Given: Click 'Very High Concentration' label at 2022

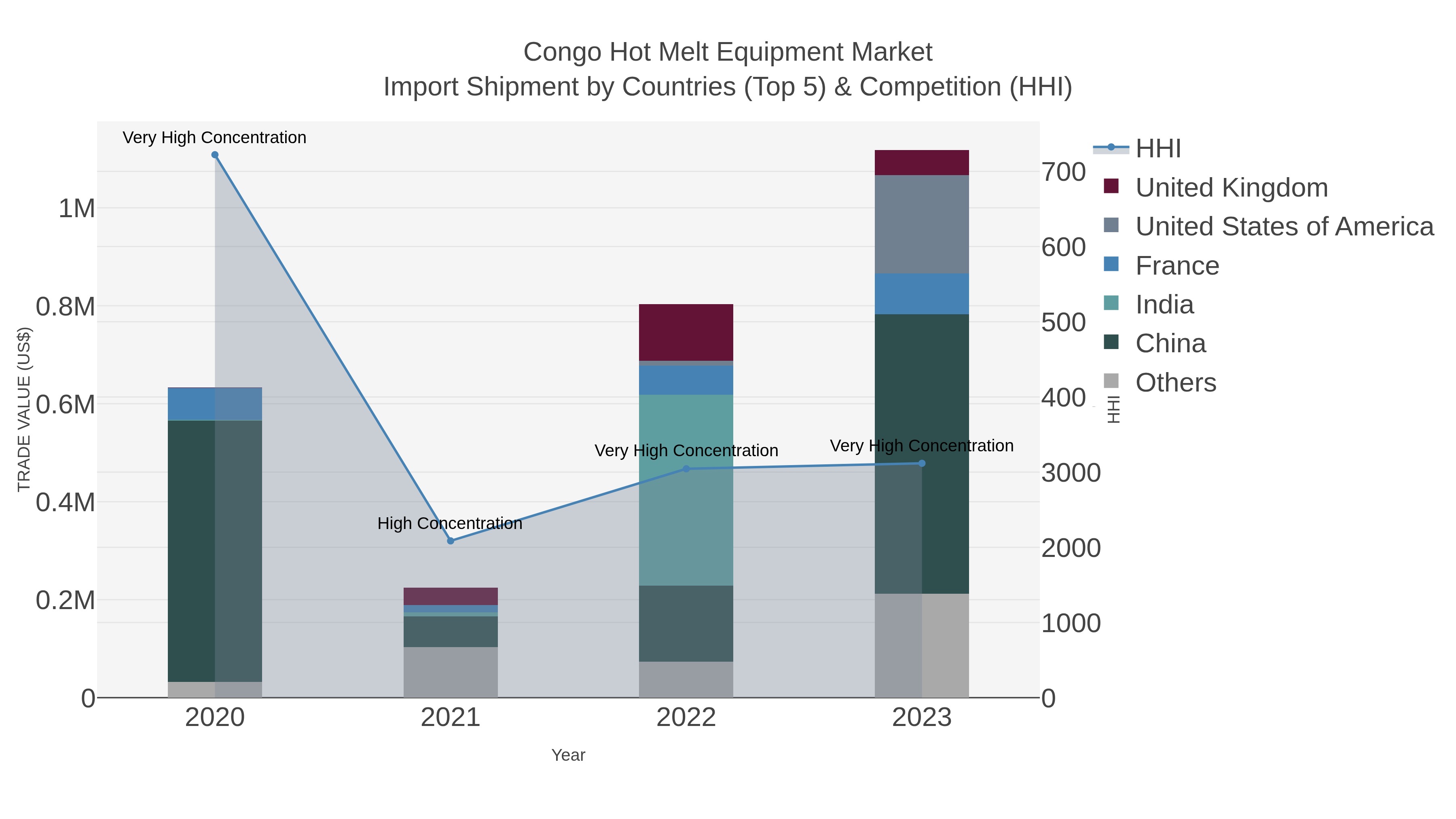Looking at the screenshot, I should (x=686, y=451).
